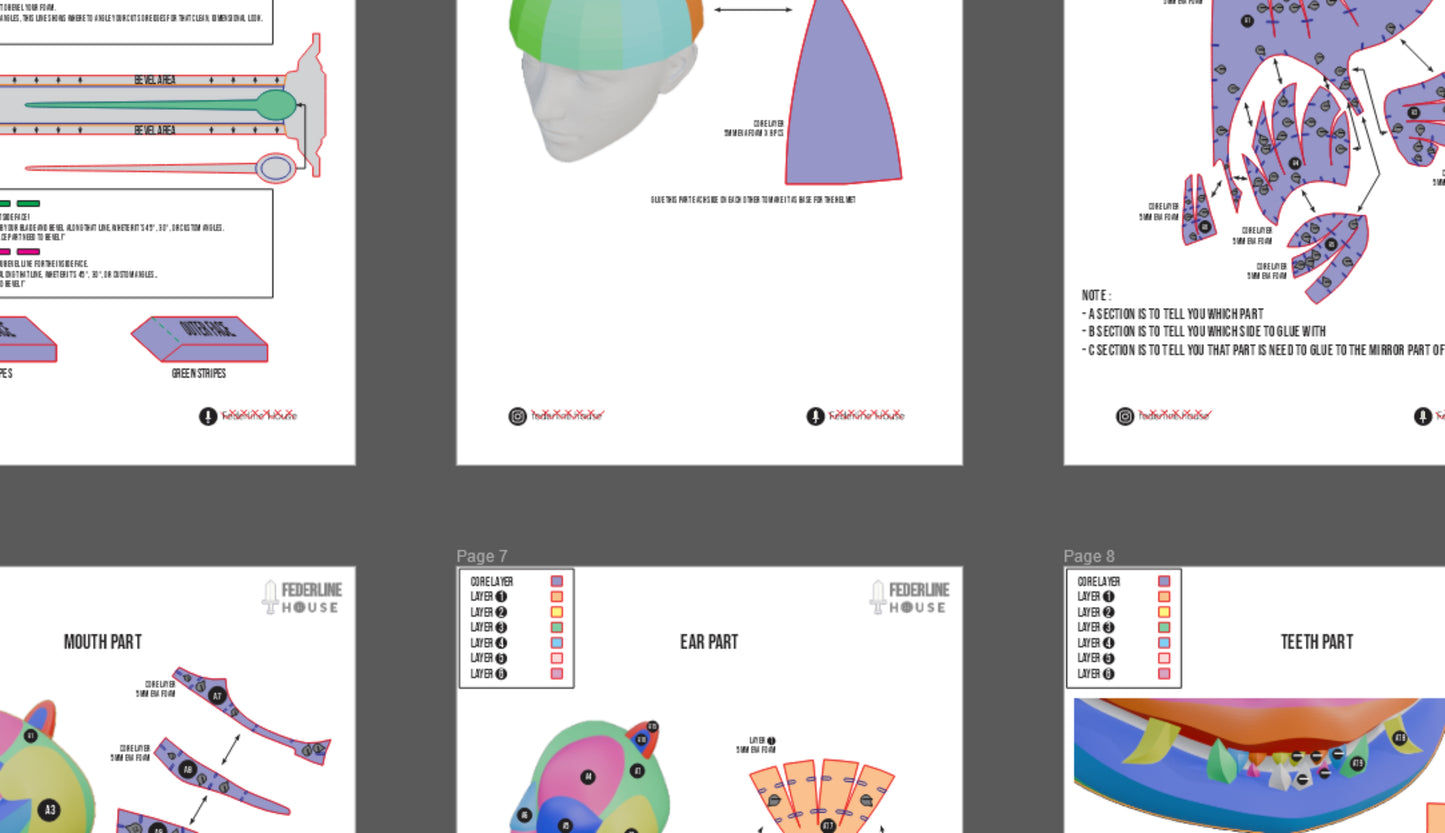Click the GREEN STRIPES caption
The width and height of the screenshot is (1445, 833).
coord(198,374)
